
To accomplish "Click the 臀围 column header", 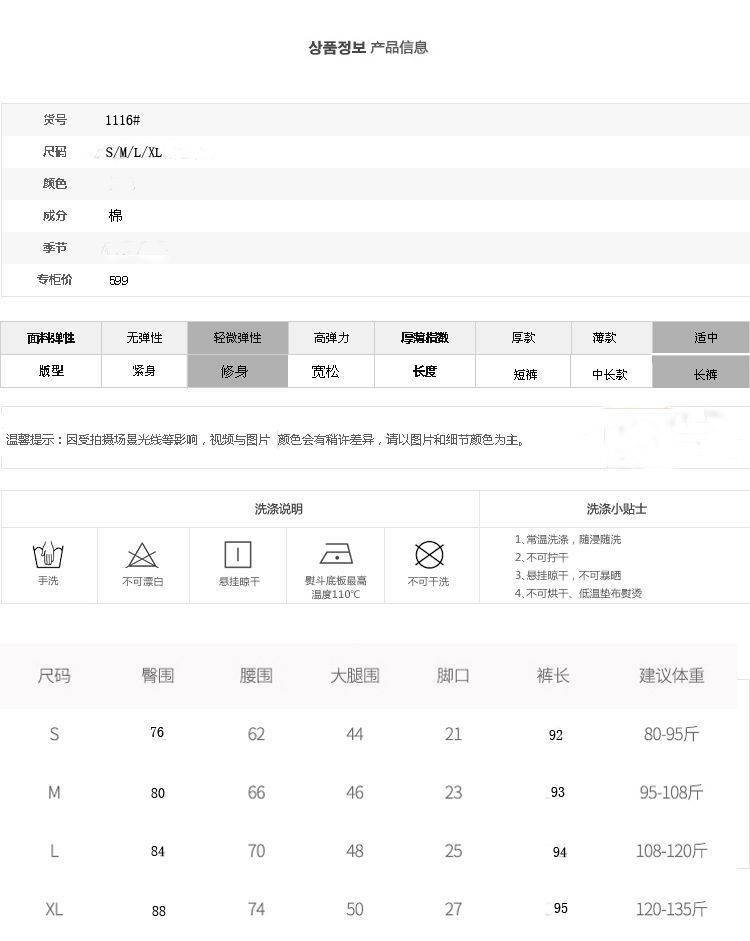I will pos(158,676).
